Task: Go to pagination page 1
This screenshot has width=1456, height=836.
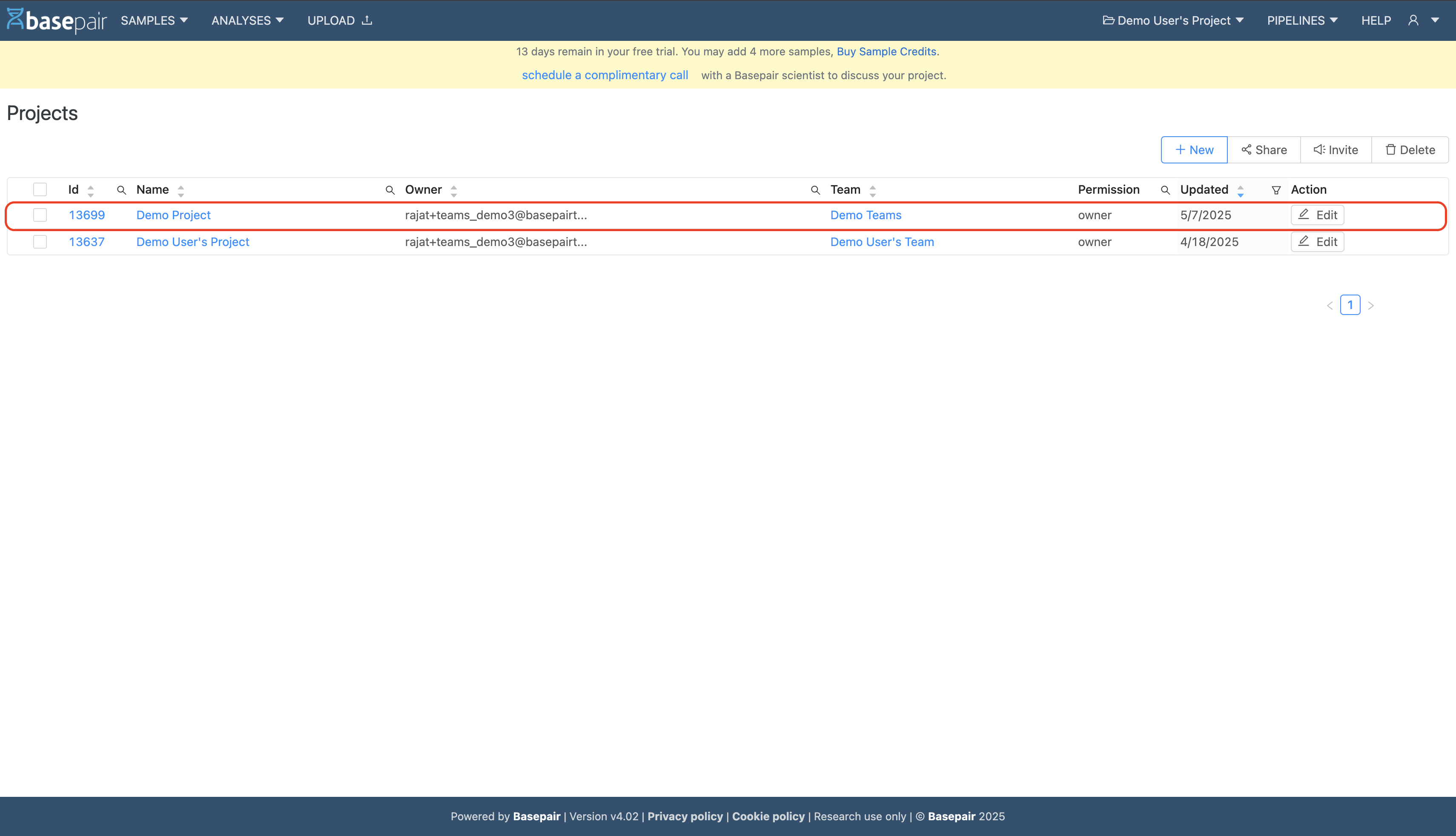Action: tap(1350, 305)
